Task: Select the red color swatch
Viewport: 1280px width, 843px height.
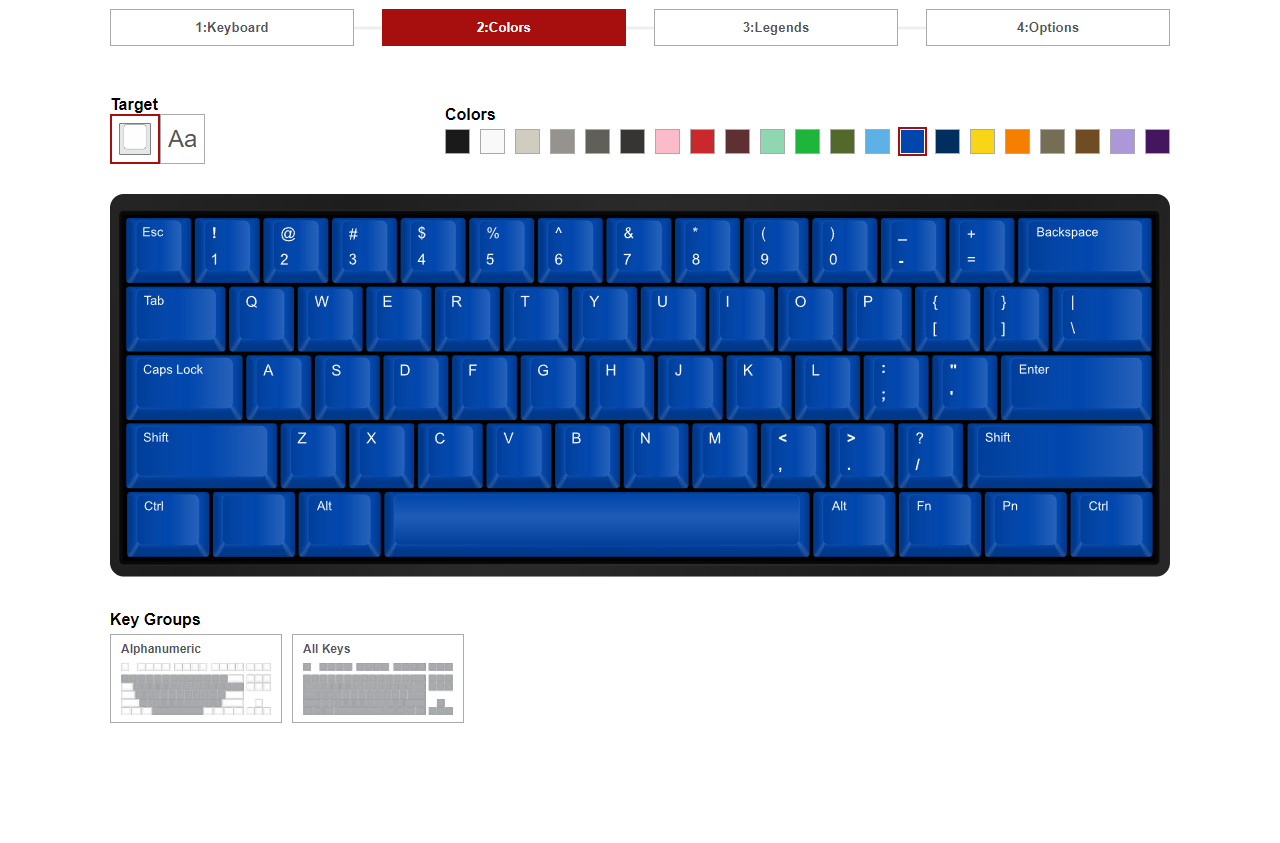Action: (x=702, y=142)
